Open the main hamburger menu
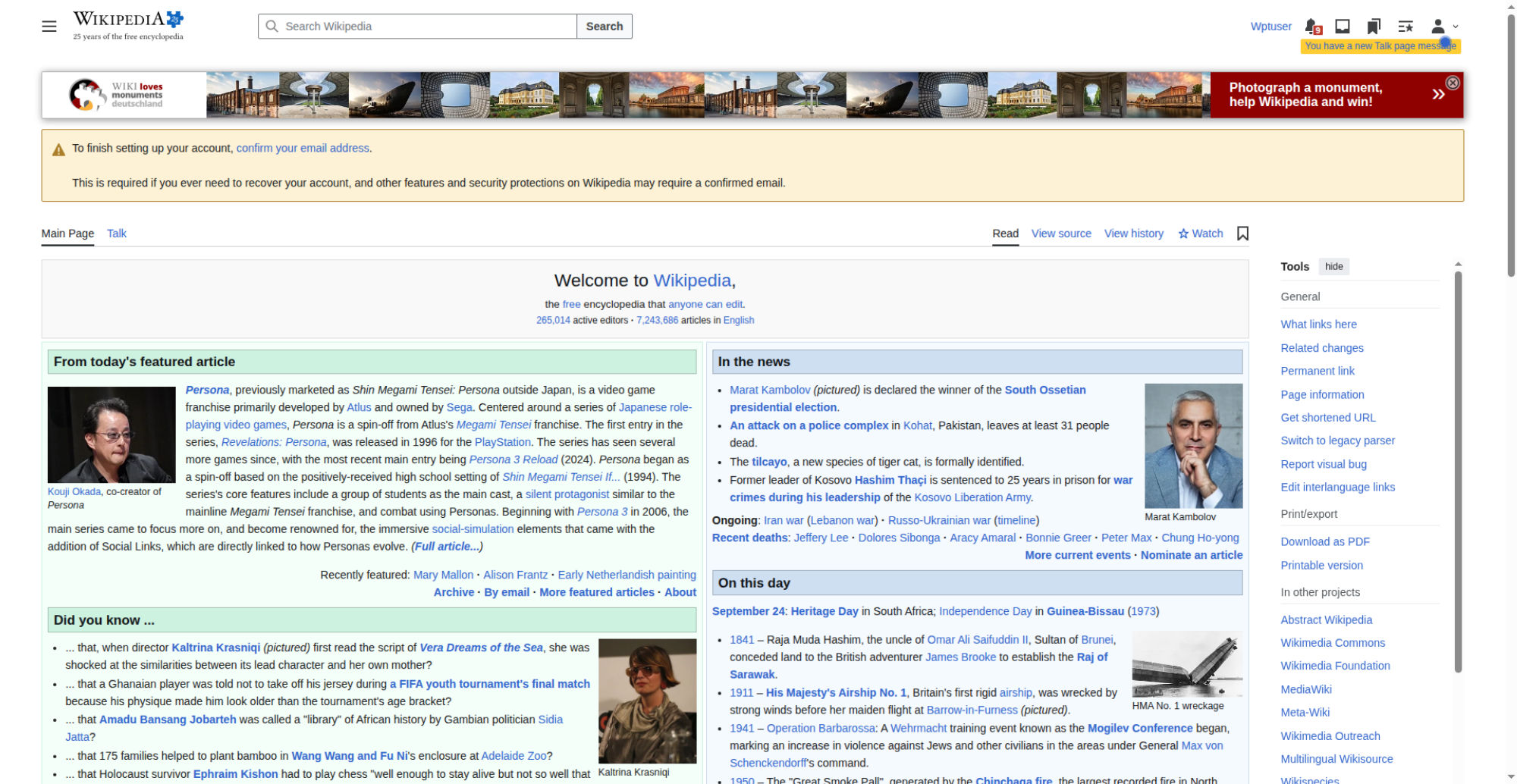This screenshot has width=1517, height=784. pyautogui.click(x=49, y=27)
